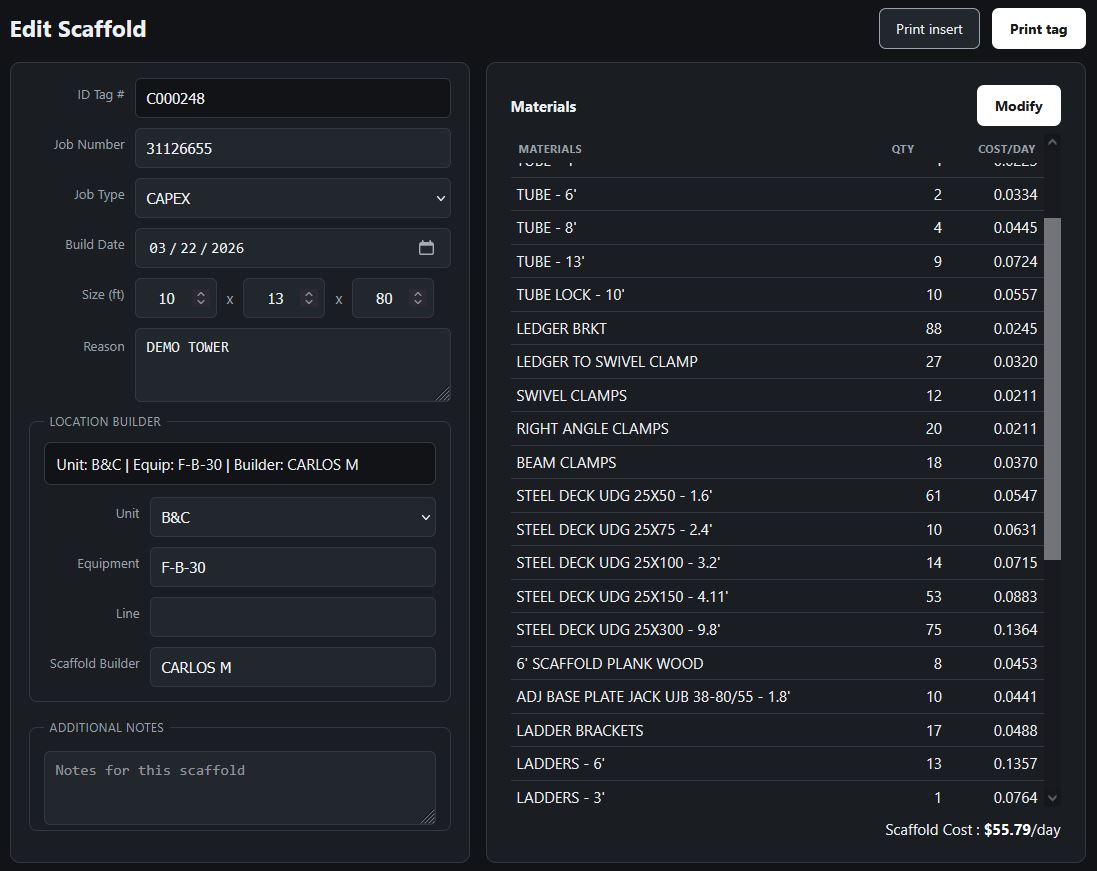Select the TUBE - 6' row

coord(777,194)
